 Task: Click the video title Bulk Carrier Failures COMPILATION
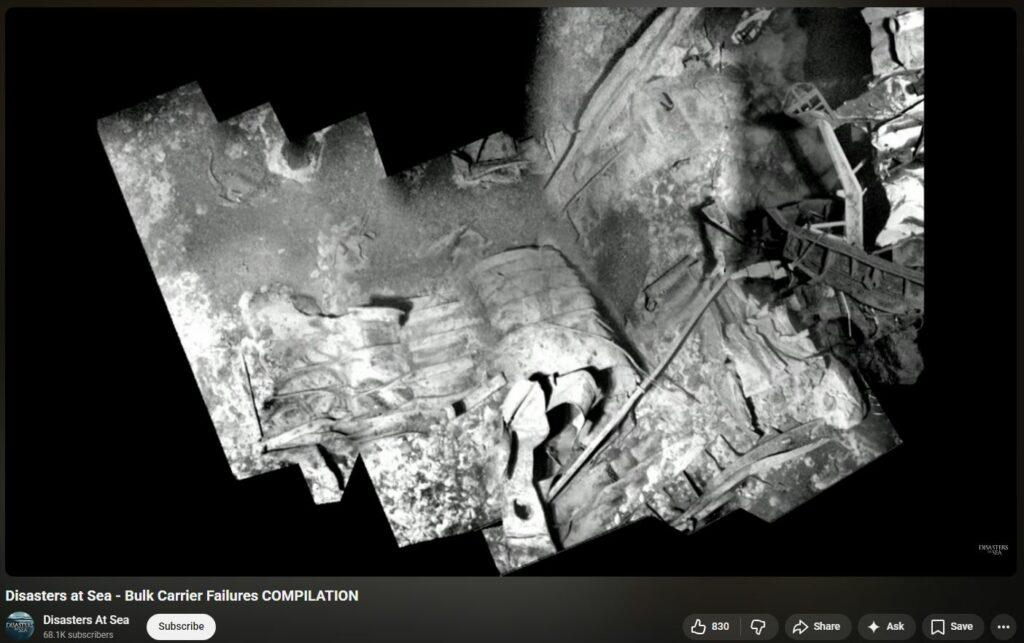pyautogui.click(x=181, y=596)
